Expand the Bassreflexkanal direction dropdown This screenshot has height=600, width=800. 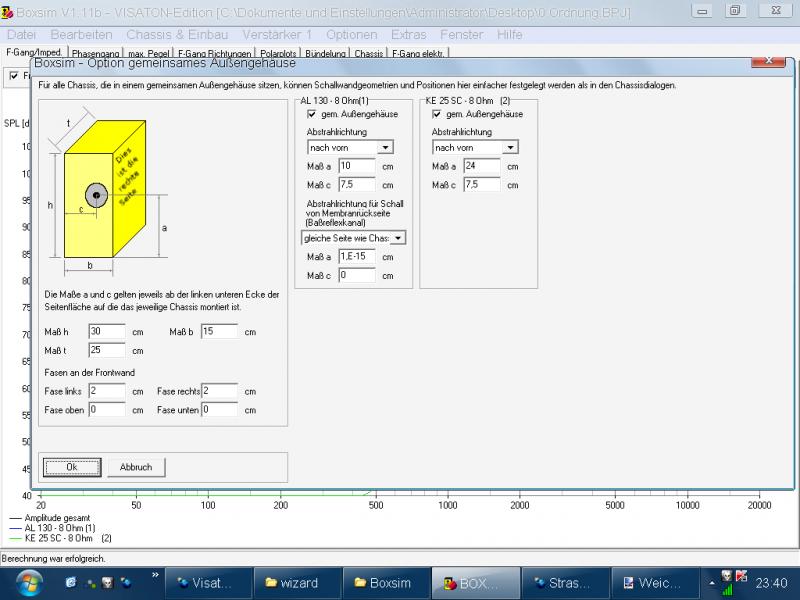(398, 238)
